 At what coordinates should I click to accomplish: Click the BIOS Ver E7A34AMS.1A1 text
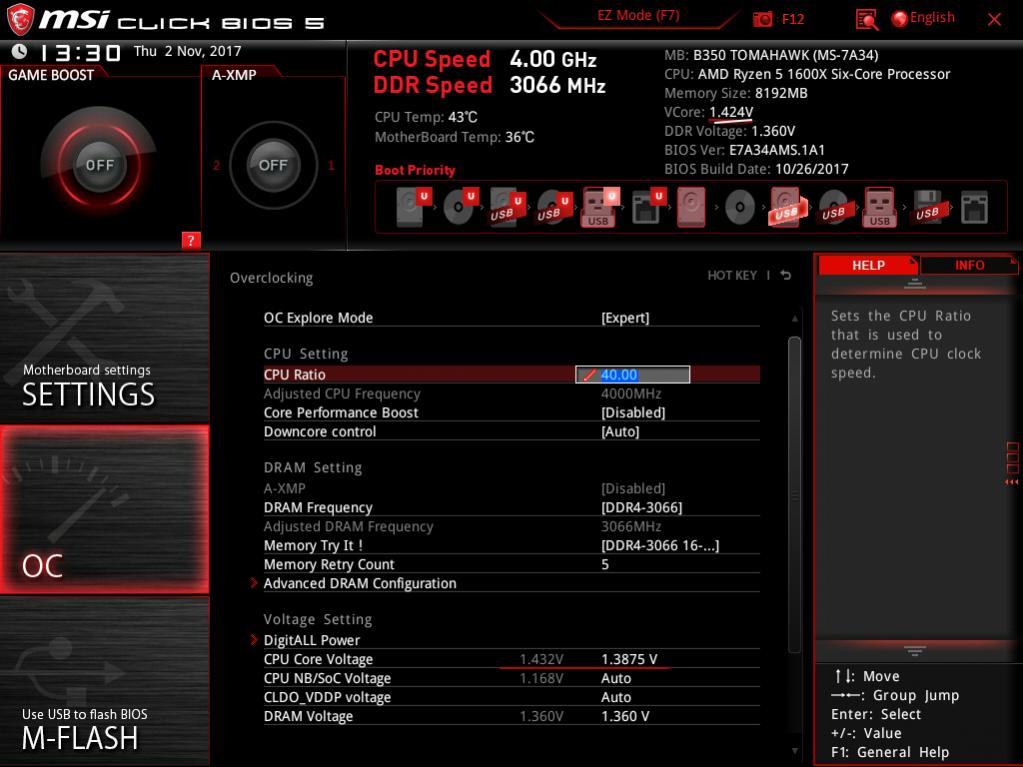744,150
